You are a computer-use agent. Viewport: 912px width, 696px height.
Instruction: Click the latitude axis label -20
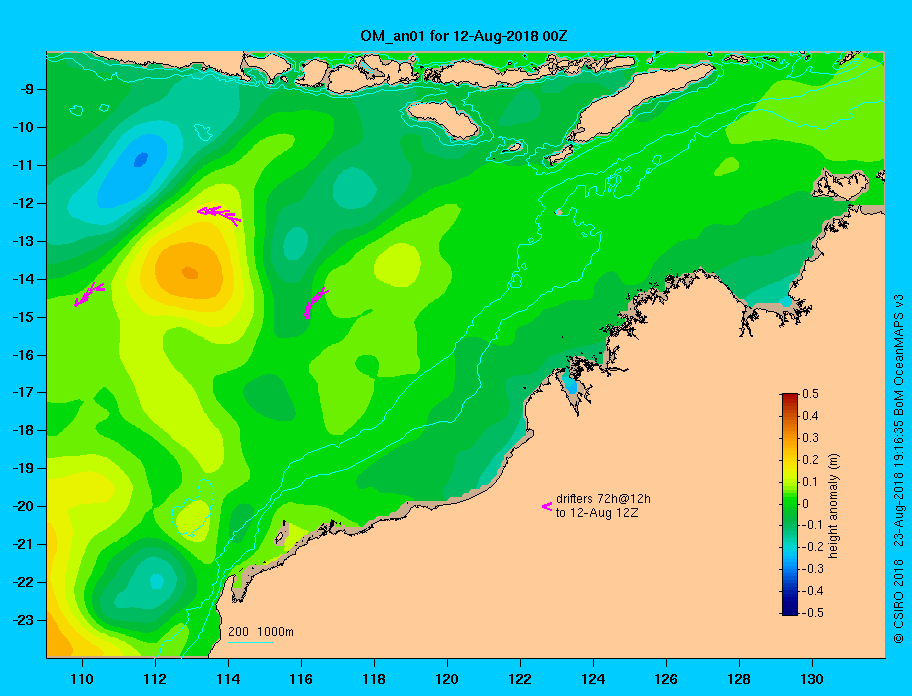tap(23, 506)
